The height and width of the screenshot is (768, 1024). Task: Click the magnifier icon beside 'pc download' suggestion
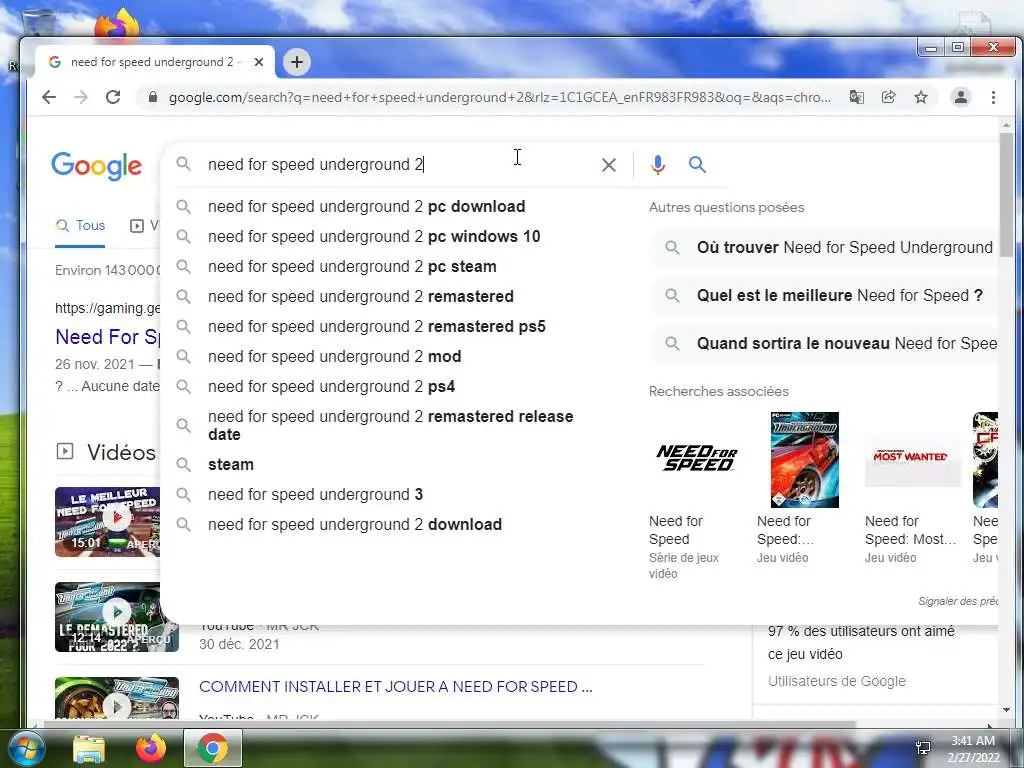[184, 206]
